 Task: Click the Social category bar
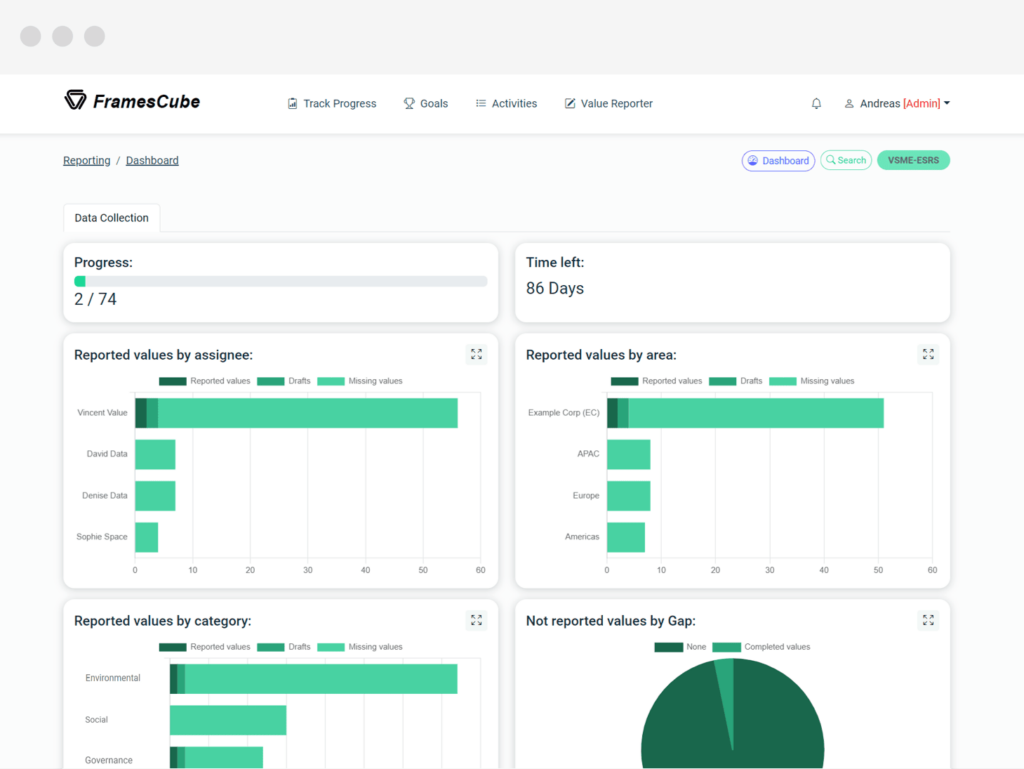point(228,720)
